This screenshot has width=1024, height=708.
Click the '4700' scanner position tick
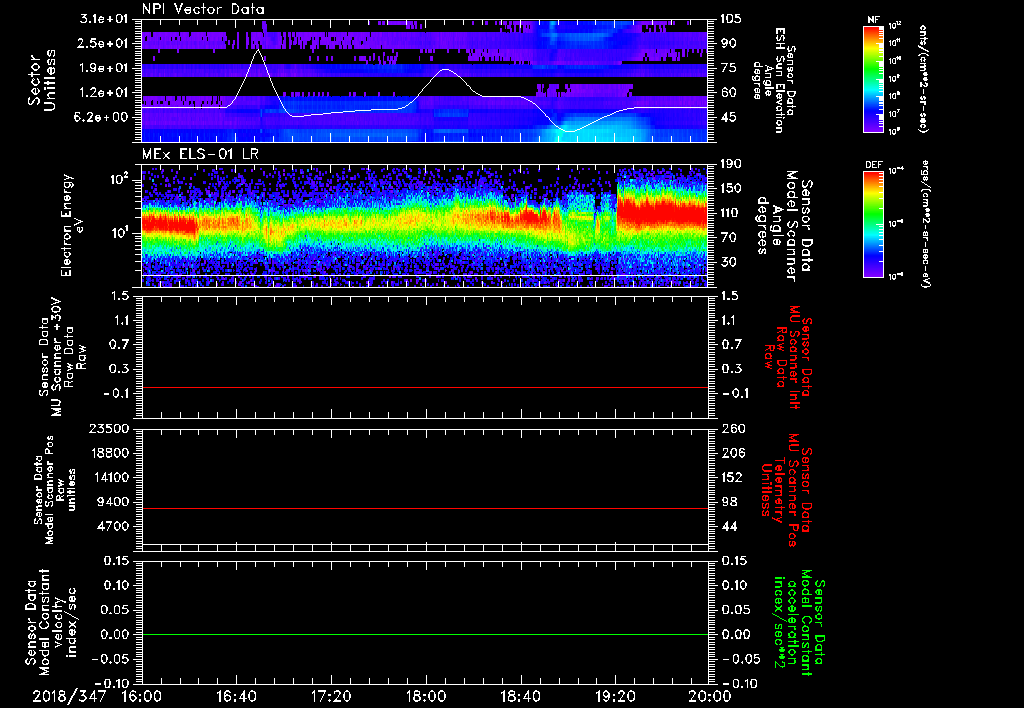pyautogui.click(x=114, y=526)
